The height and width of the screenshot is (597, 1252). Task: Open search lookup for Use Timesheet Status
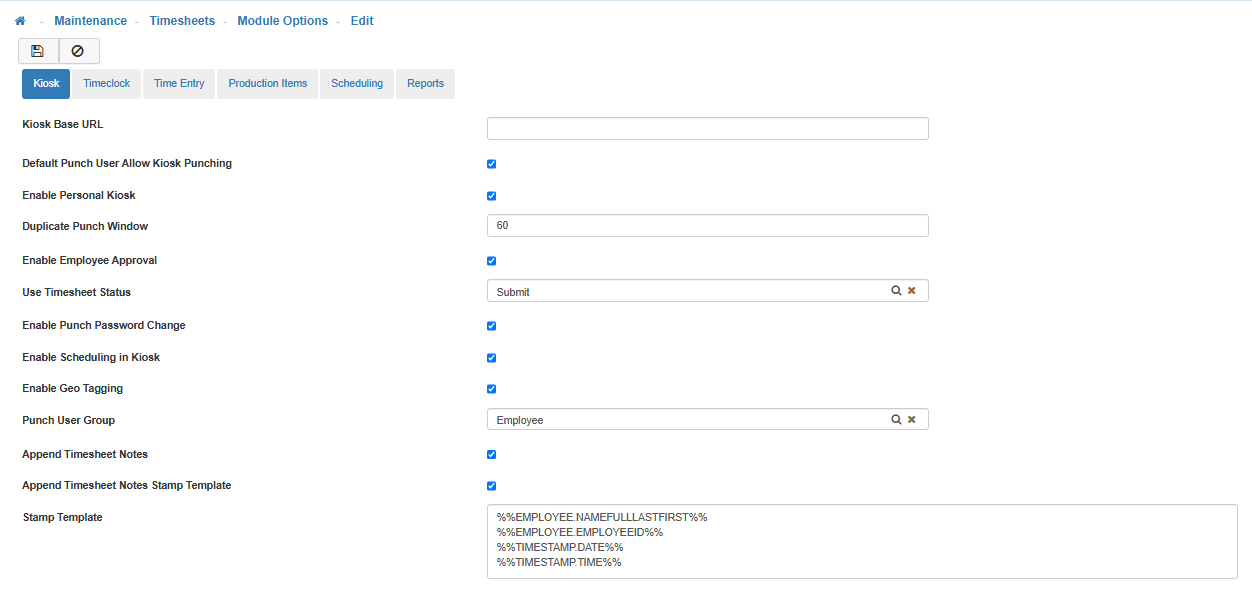pos(896,291)
